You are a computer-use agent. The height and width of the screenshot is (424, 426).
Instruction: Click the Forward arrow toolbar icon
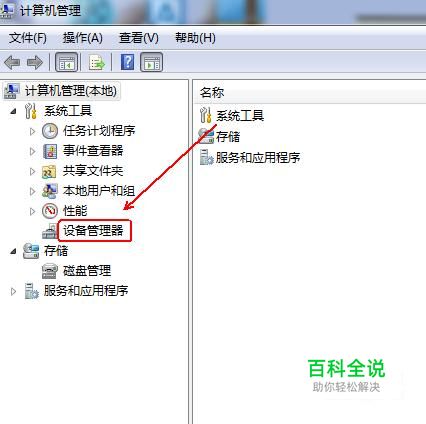35,62
